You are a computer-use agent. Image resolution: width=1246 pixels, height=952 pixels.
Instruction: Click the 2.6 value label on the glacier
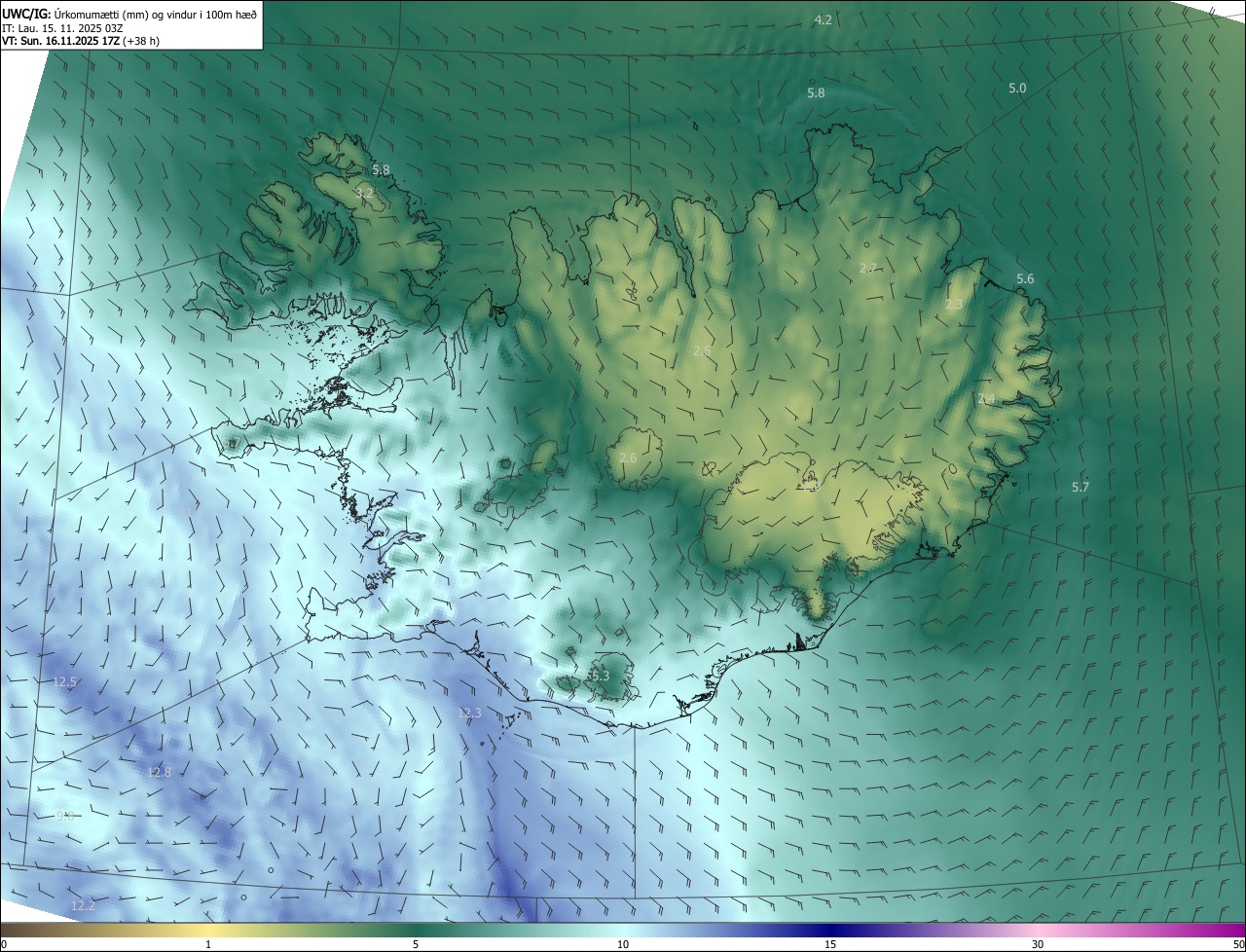628,458
